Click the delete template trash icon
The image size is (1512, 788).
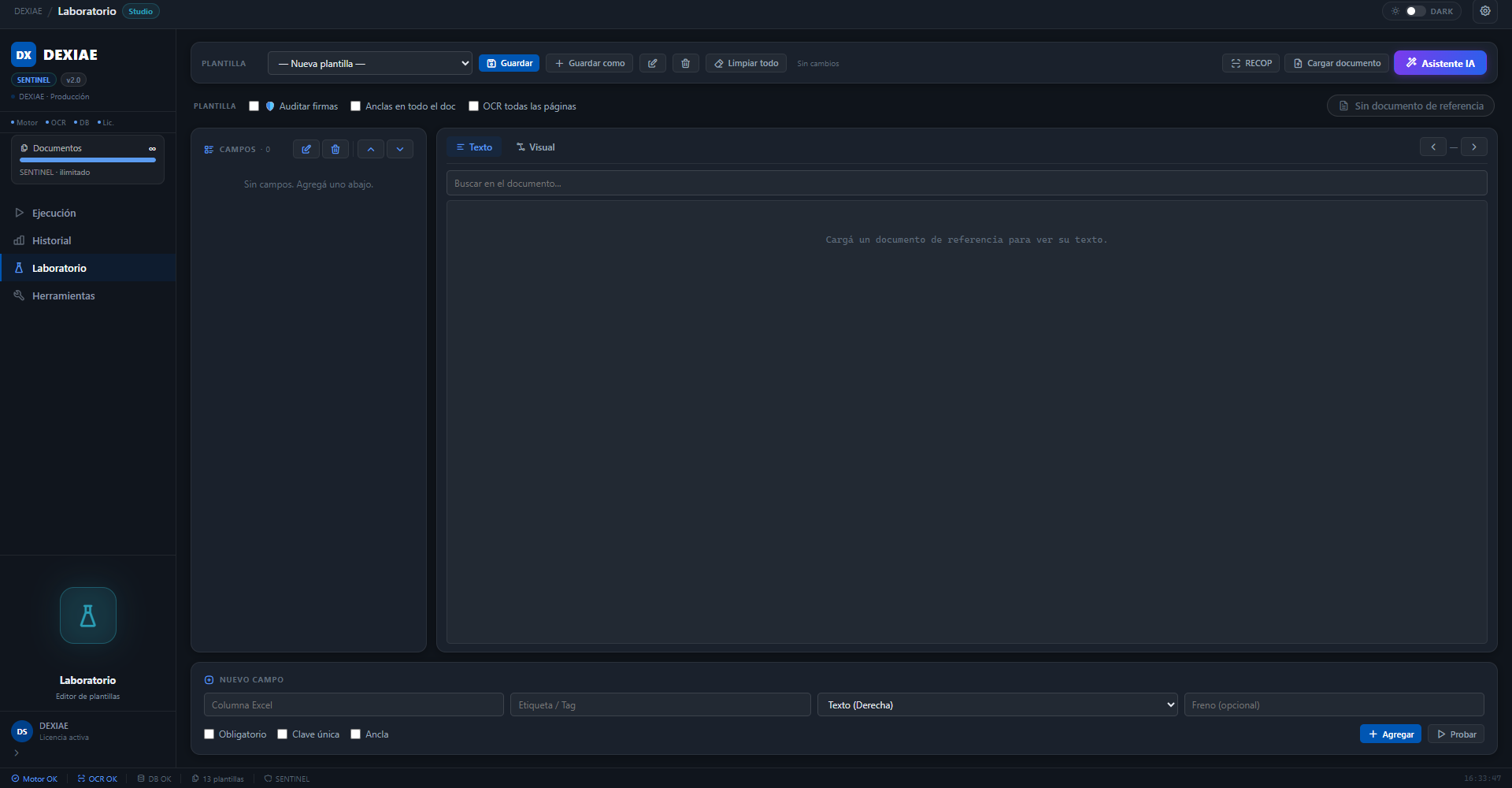tap(686, 63)
